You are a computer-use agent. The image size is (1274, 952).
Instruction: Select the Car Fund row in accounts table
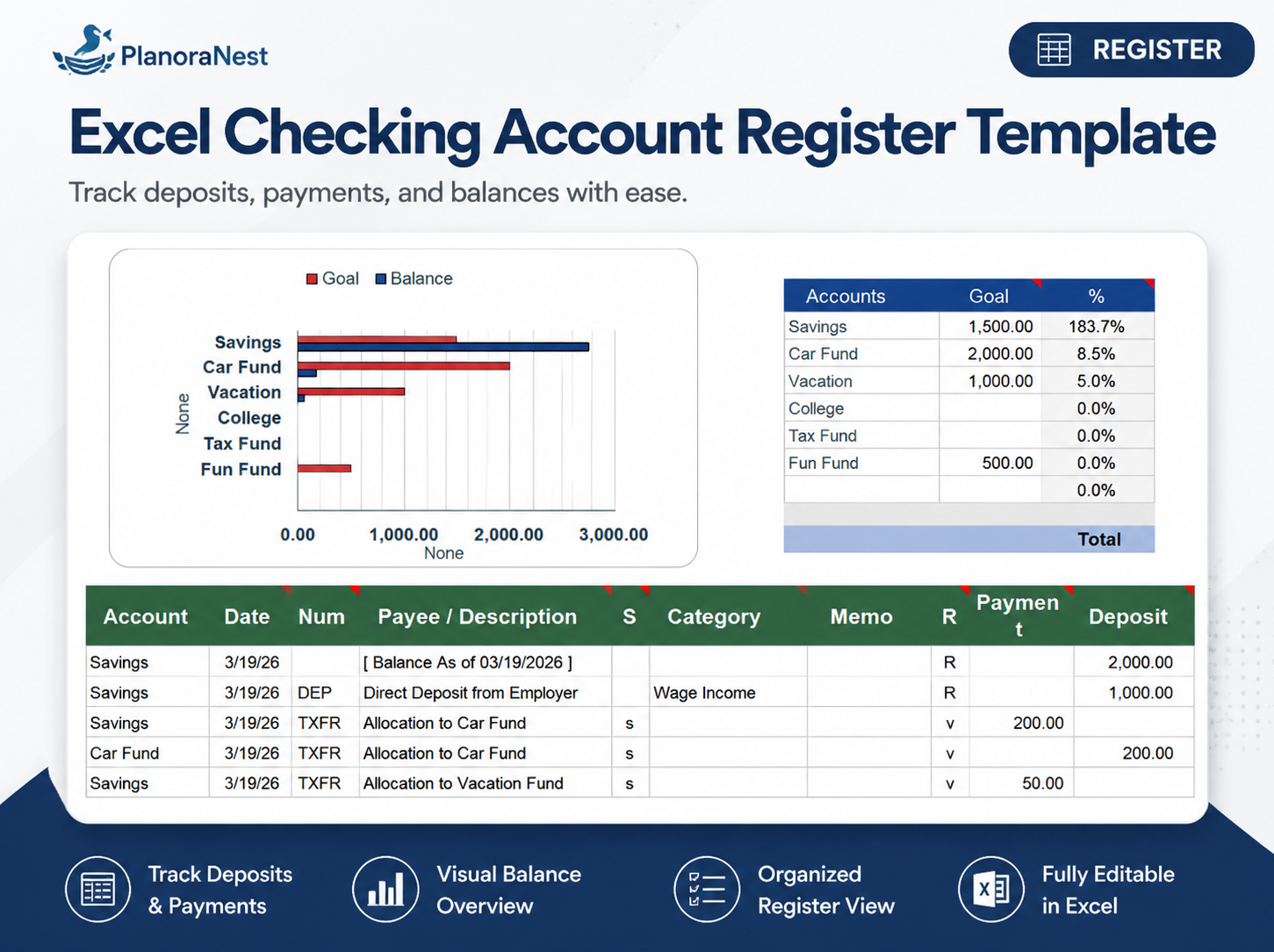point(969,353)
